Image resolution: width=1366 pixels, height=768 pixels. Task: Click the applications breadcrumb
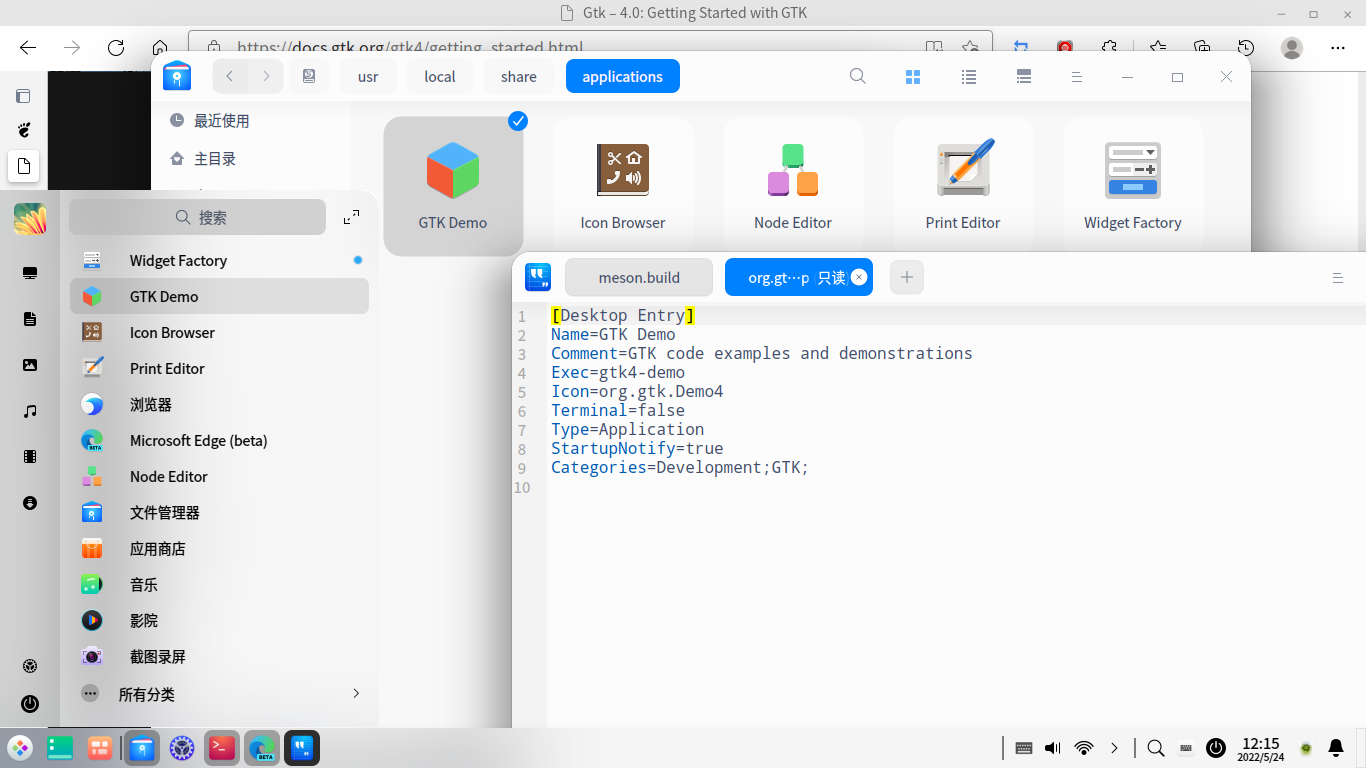point(622,76)
